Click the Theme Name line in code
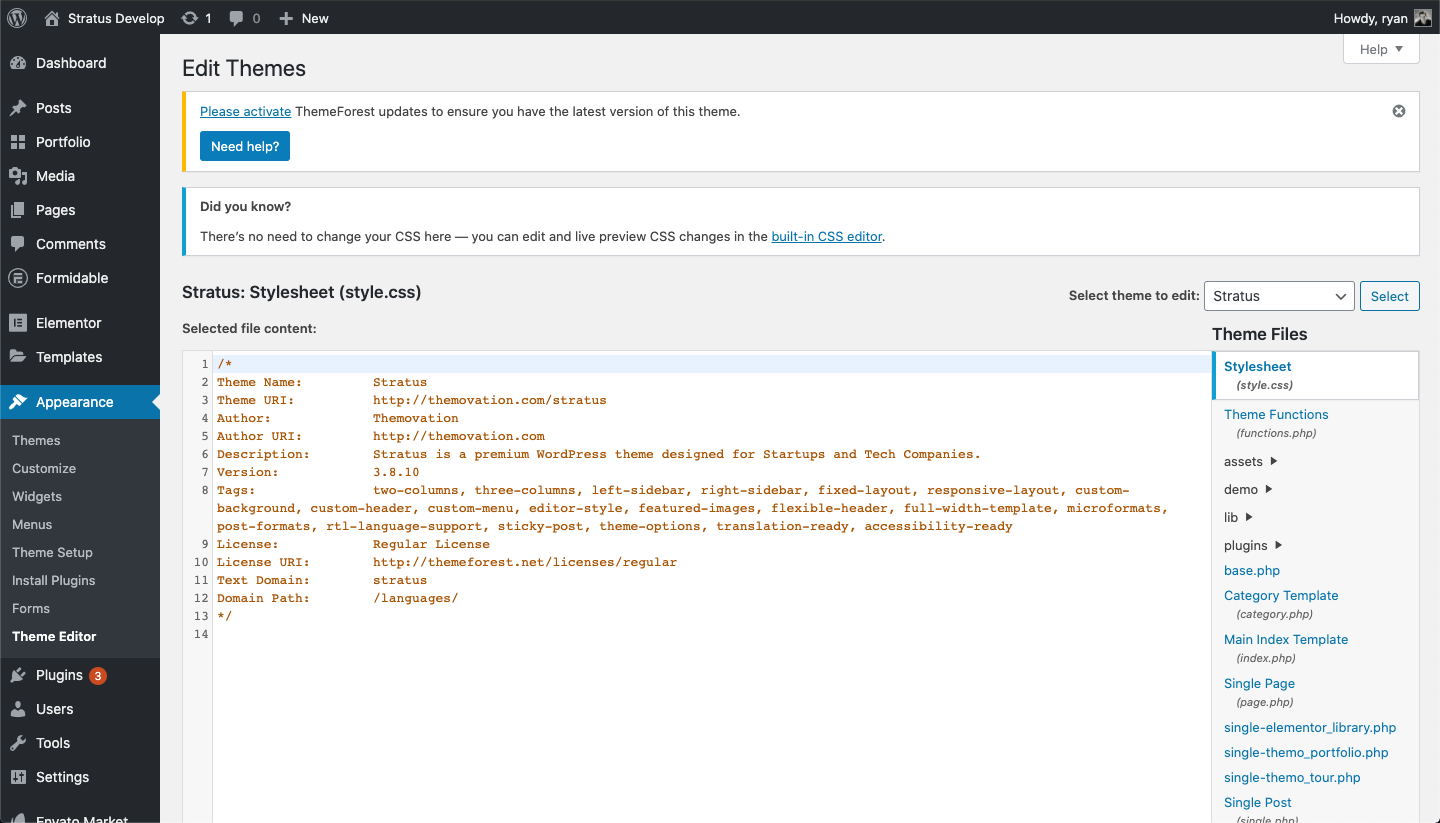 coord(322,382)
